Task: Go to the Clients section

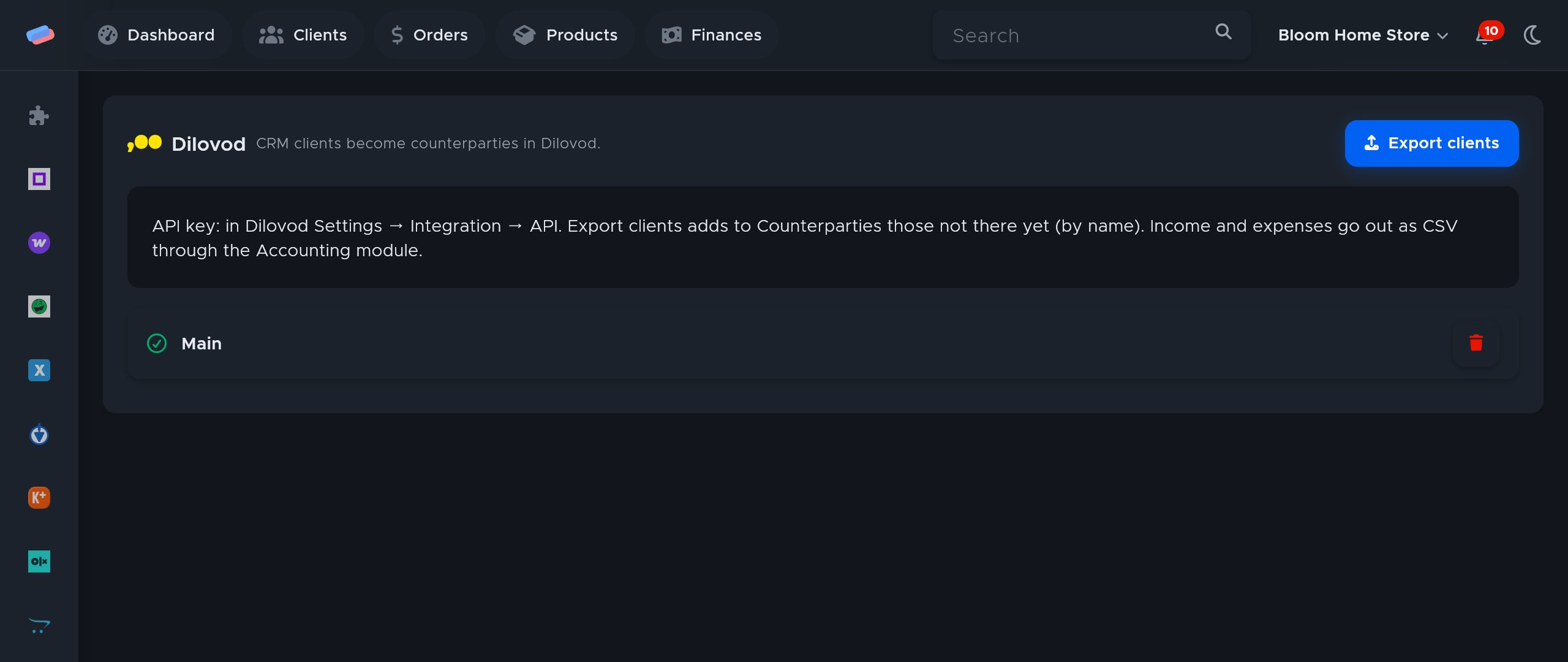Action: click(303, 35)
